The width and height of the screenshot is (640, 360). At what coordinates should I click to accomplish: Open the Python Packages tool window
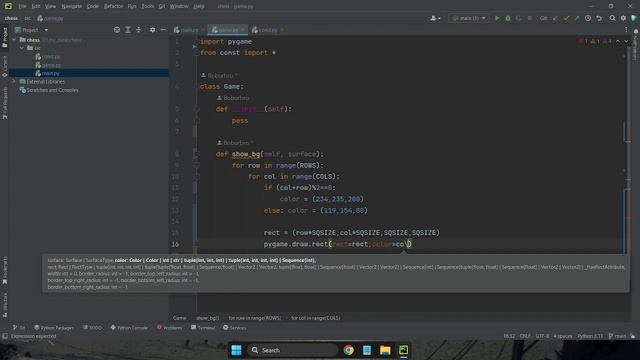point(54,328)
